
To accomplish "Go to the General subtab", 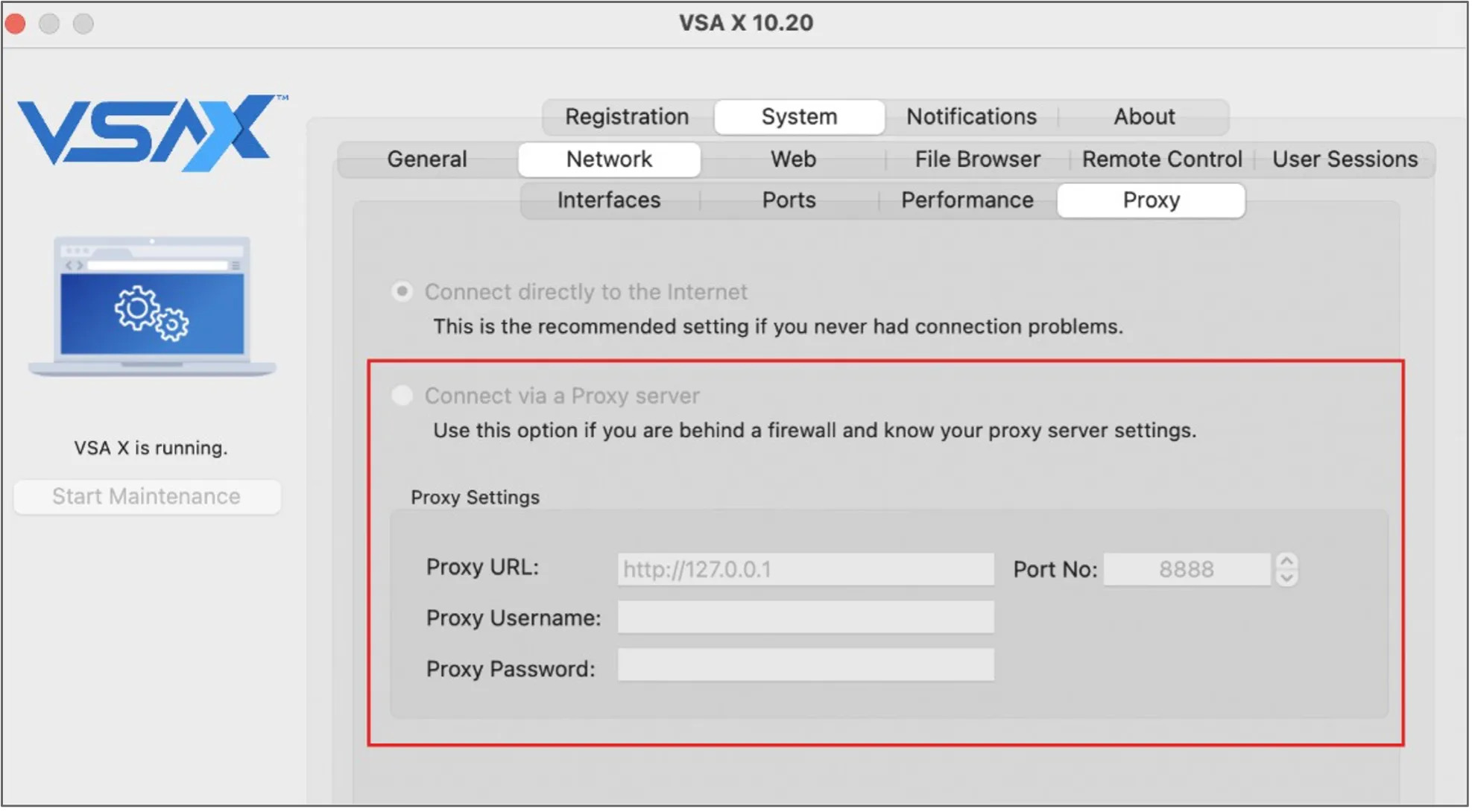I will pos(427,159).
